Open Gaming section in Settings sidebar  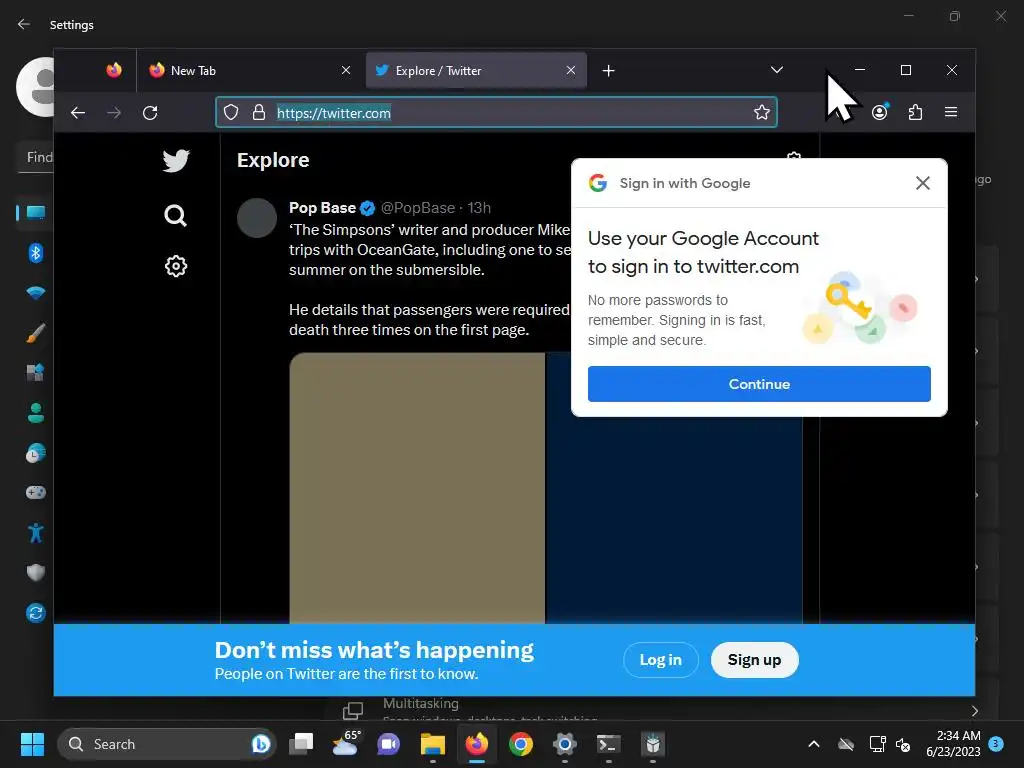coord(35,492)
